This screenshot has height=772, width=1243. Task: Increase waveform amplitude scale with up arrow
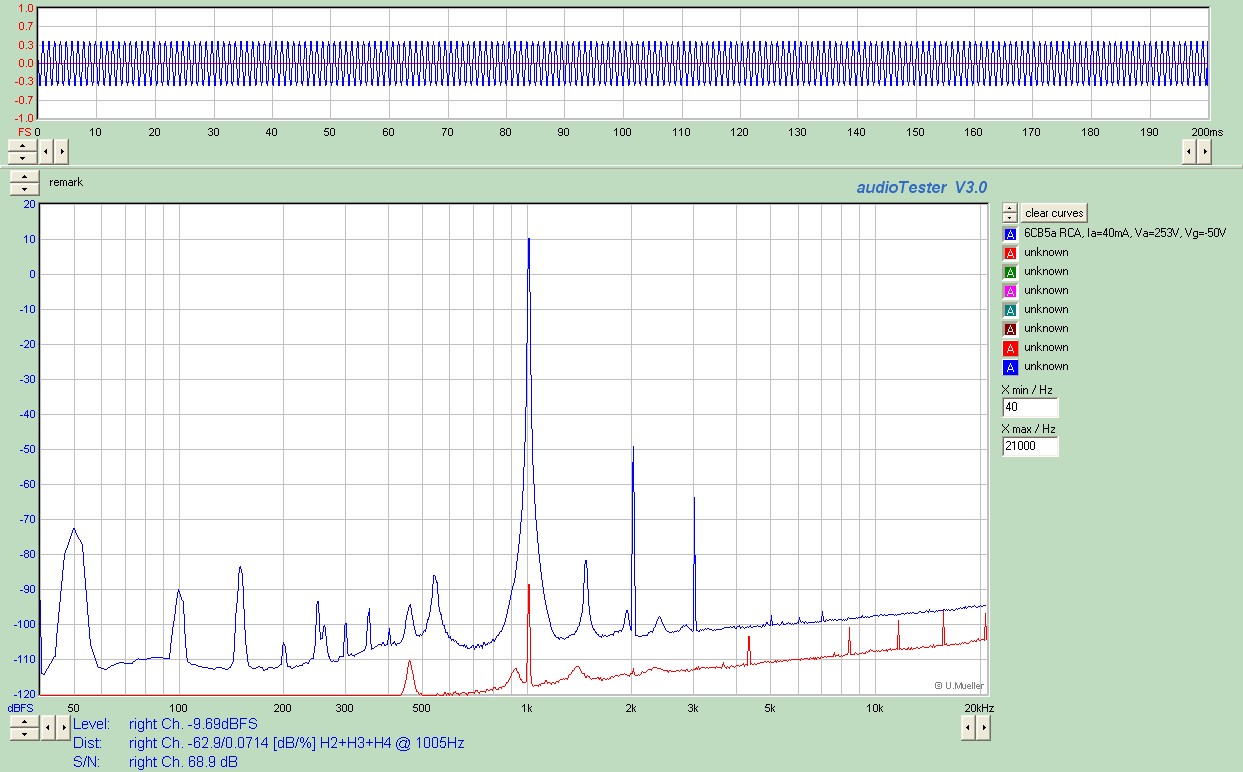click(x=21, y=146)
